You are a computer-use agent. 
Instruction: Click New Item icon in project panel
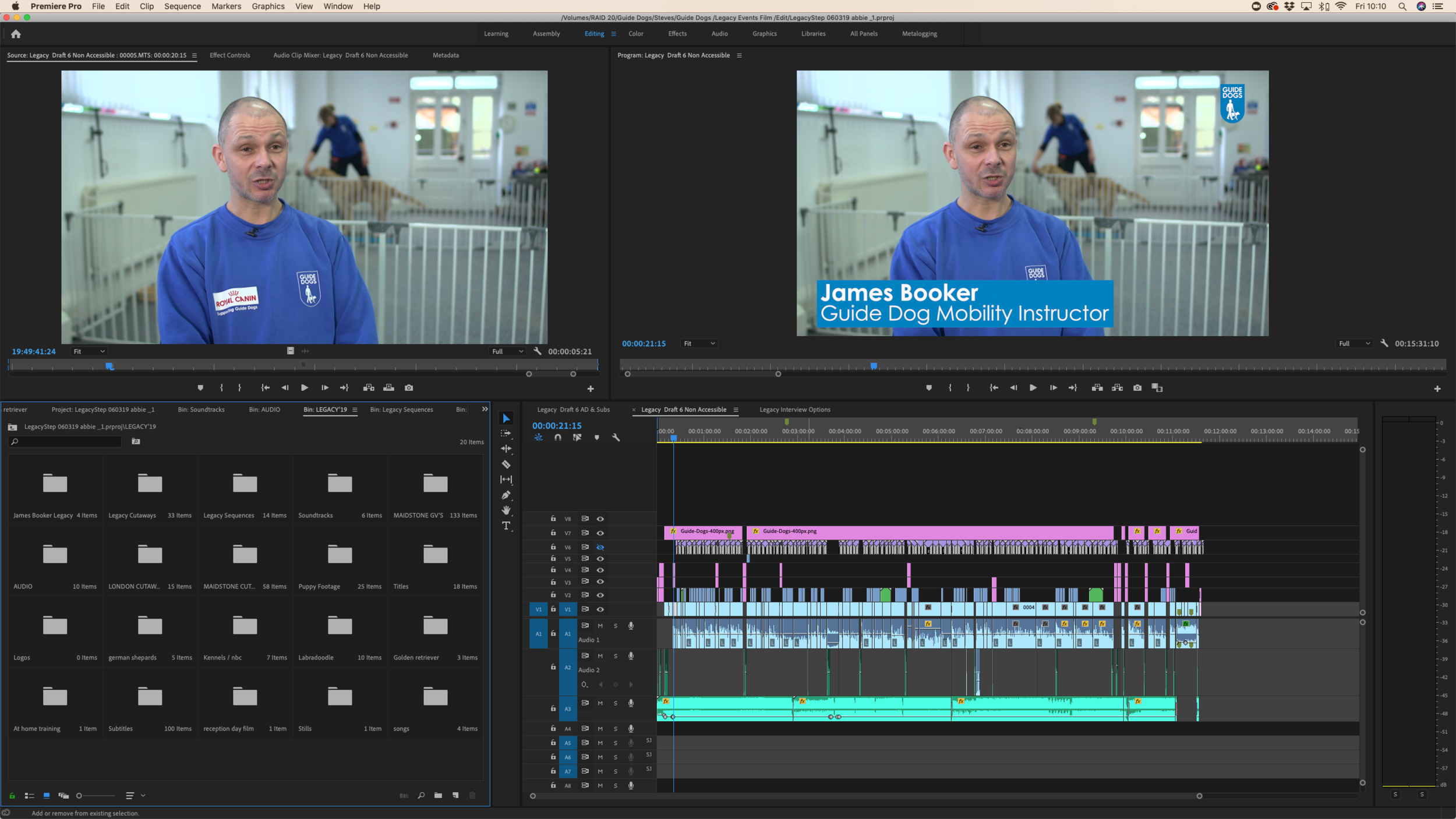click(455, 795)
